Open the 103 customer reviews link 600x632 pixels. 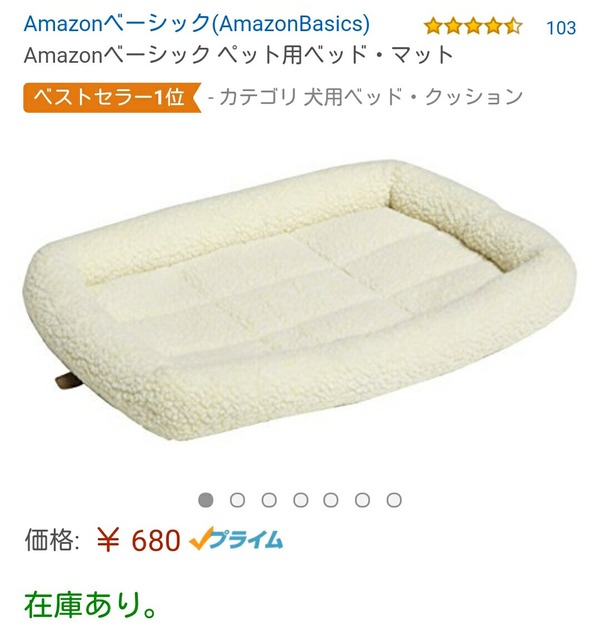coord(561,28)
